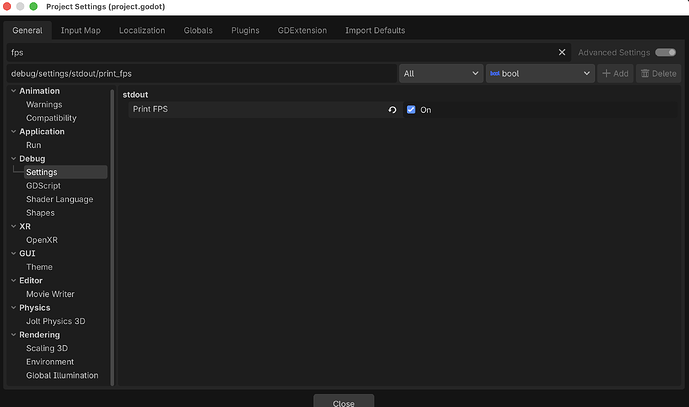
Task: Collapse the Editor section
Action: (x=14, y=280)
